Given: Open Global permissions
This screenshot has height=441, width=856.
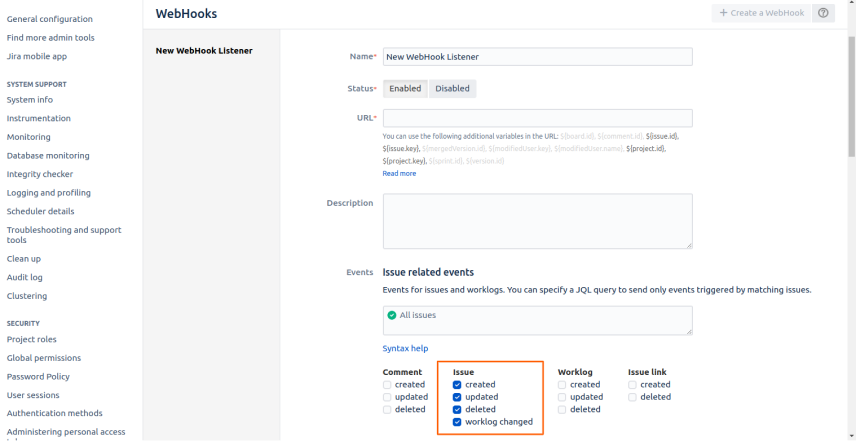Looking at the screenshot, I should [44, 358].
